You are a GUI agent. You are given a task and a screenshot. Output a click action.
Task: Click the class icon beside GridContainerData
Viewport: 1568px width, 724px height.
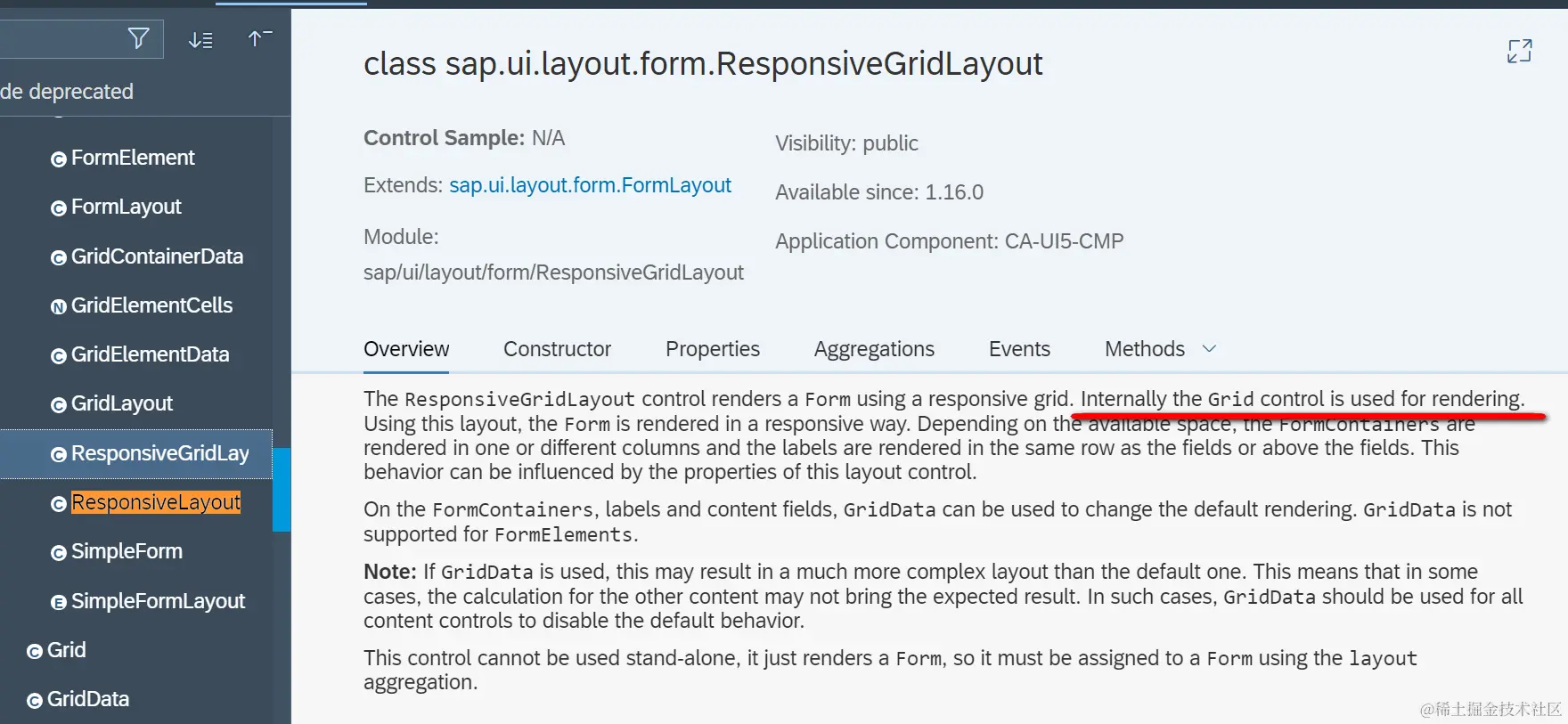tap(59, 258)
